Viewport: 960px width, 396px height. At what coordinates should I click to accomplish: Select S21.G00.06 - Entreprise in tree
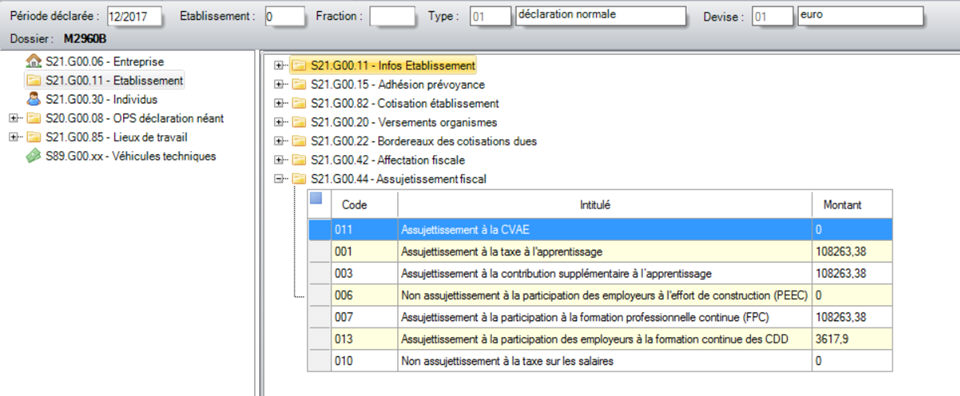105,61
